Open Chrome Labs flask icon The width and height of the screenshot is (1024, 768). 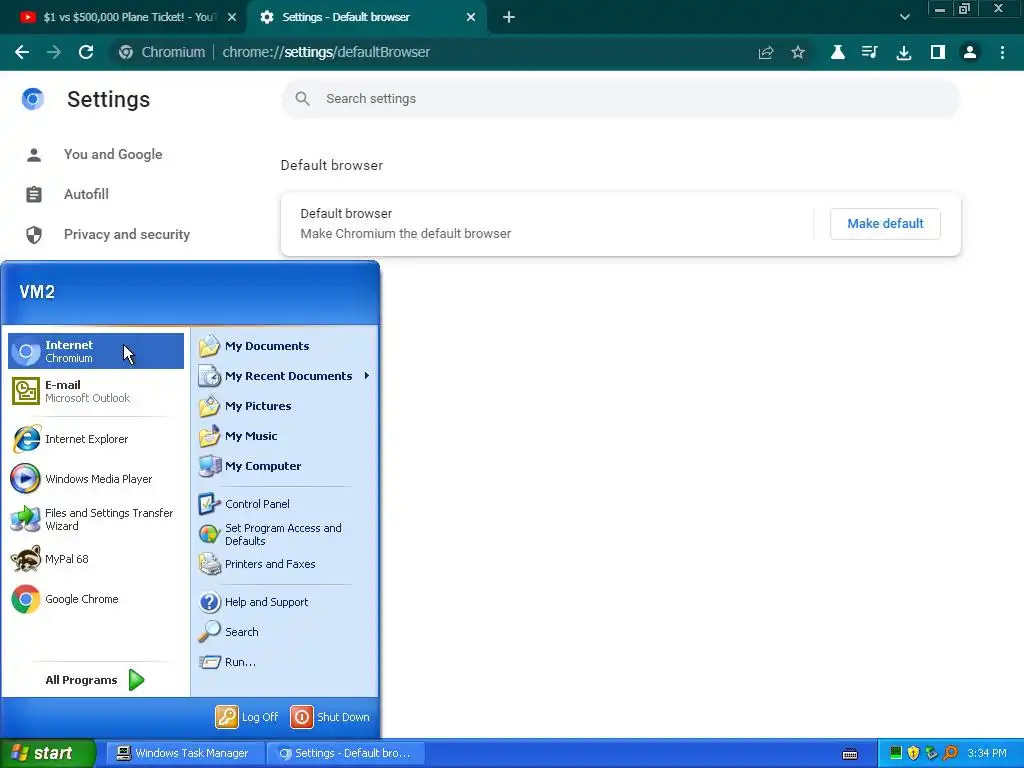(837, 52)
